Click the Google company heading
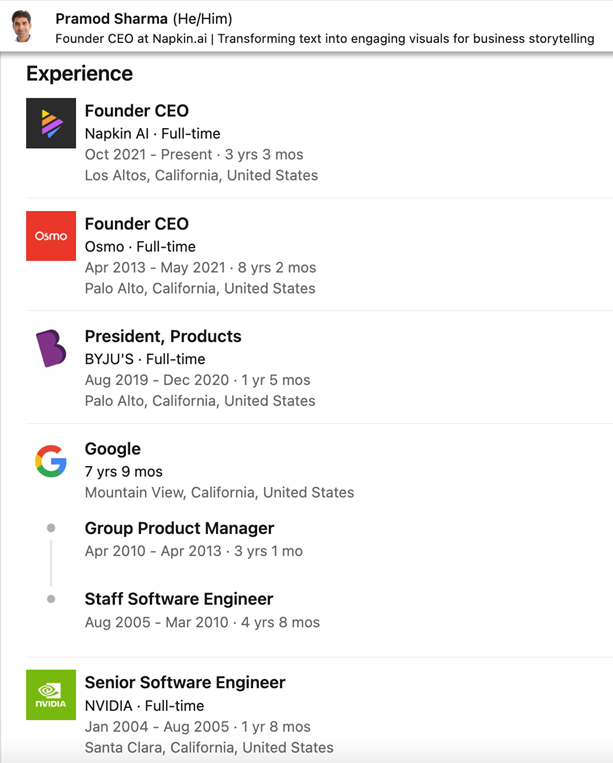 [x=112, y=449]
